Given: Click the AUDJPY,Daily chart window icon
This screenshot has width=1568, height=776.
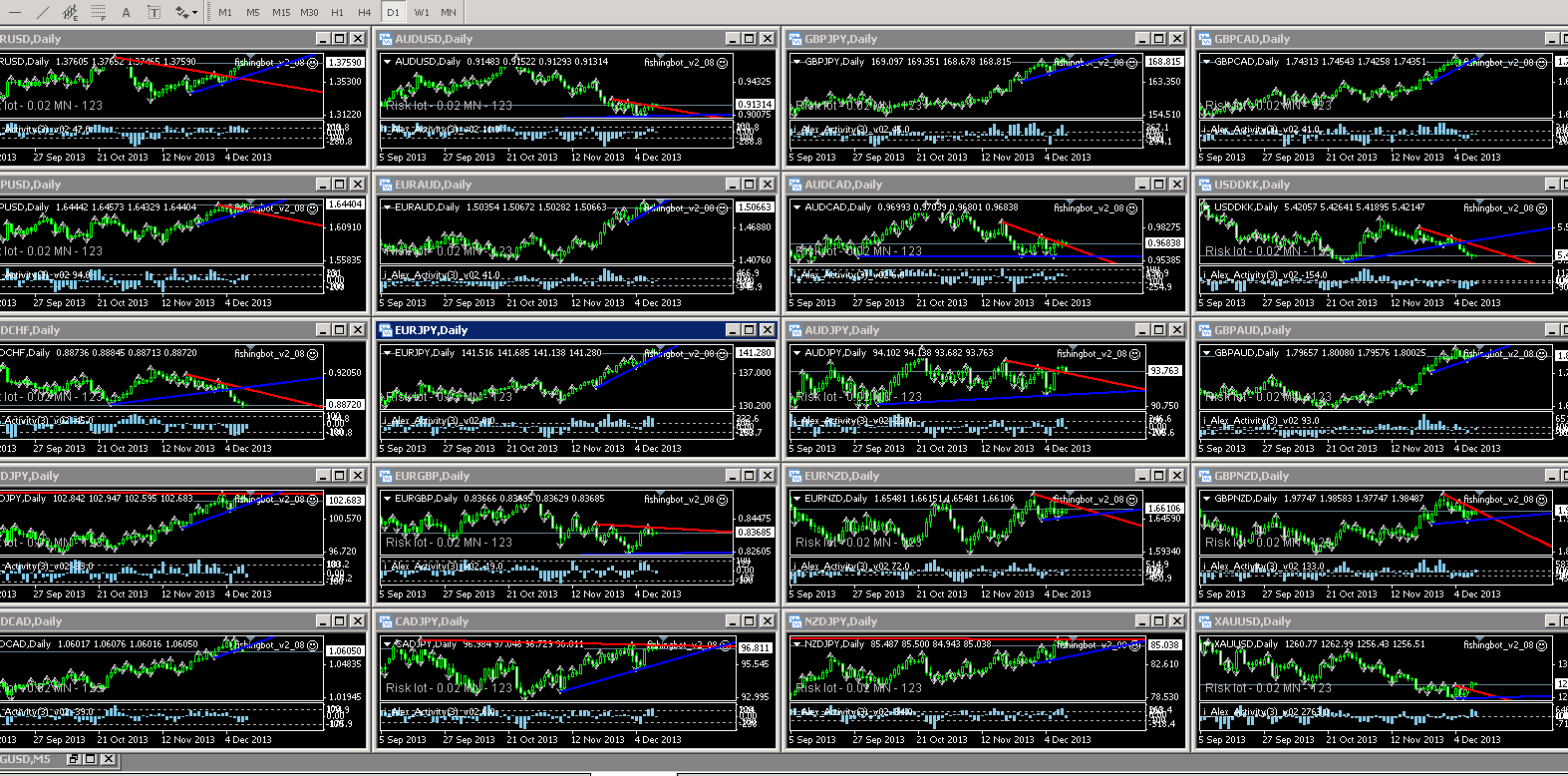Looking at the screenshot, I should click(x=795, y=330).
